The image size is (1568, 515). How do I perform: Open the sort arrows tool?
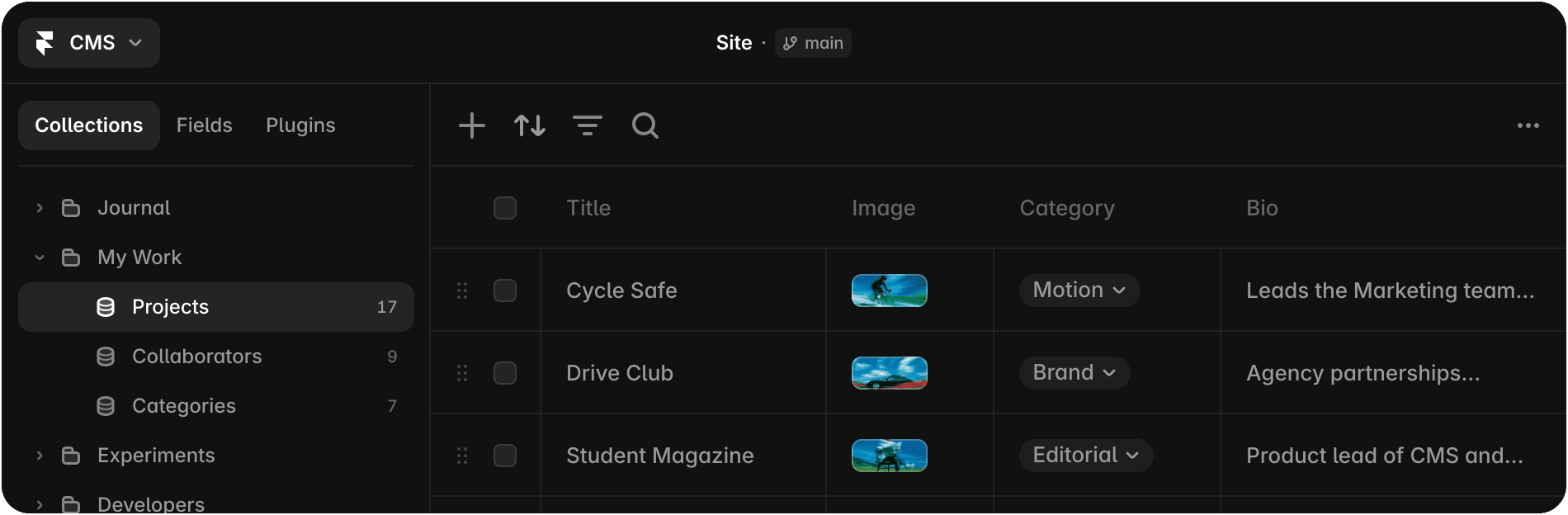(x=530, y=125)
